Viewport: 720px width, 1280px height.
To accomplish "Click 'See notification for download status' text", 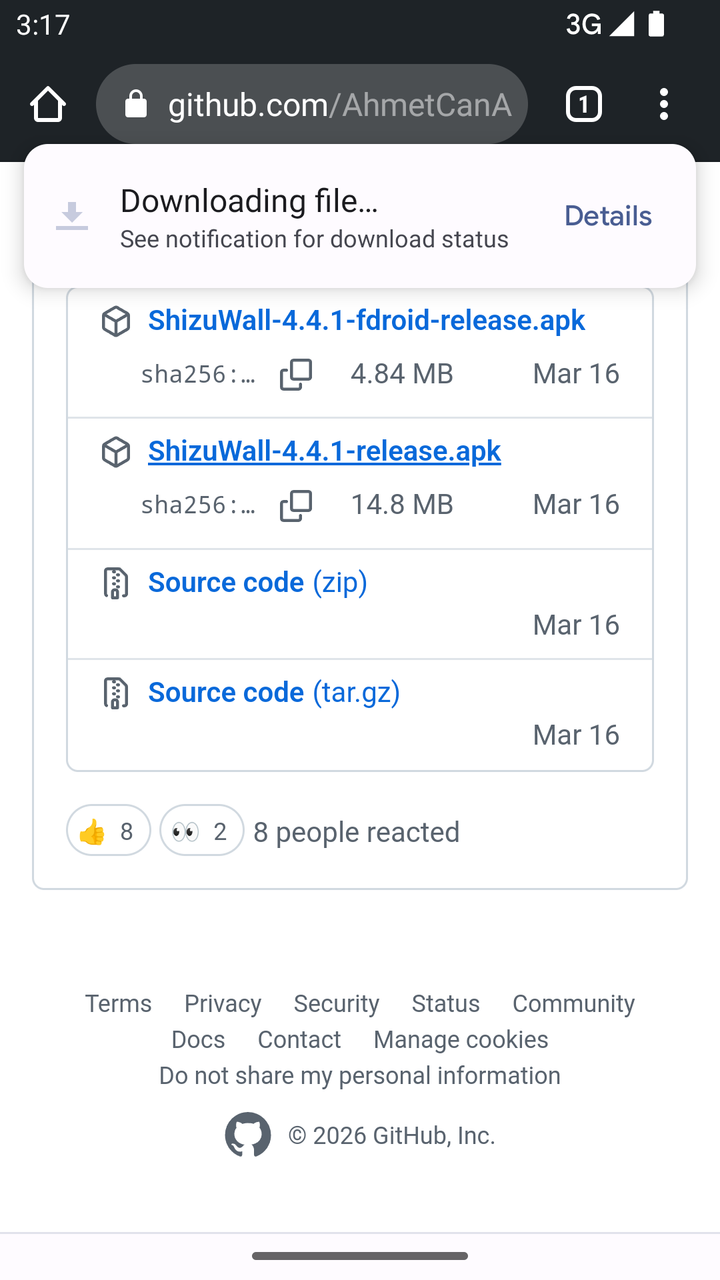I will click(x=314, y=239).
